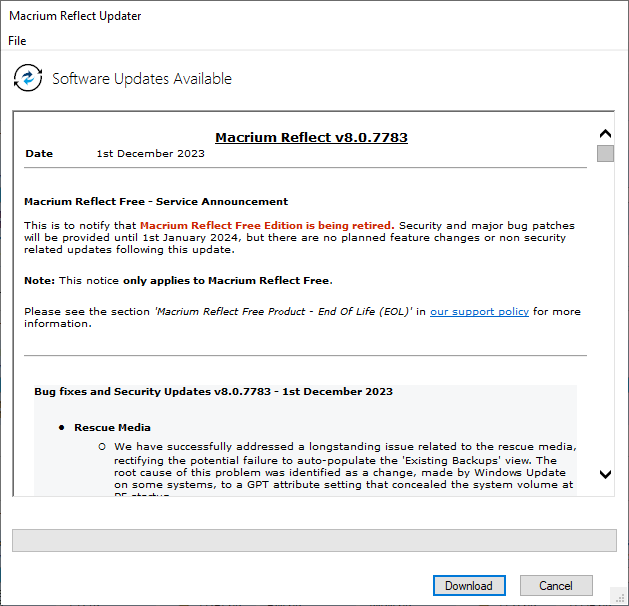
Task: Click the window resize grip icon
Action: pos(620,598)
